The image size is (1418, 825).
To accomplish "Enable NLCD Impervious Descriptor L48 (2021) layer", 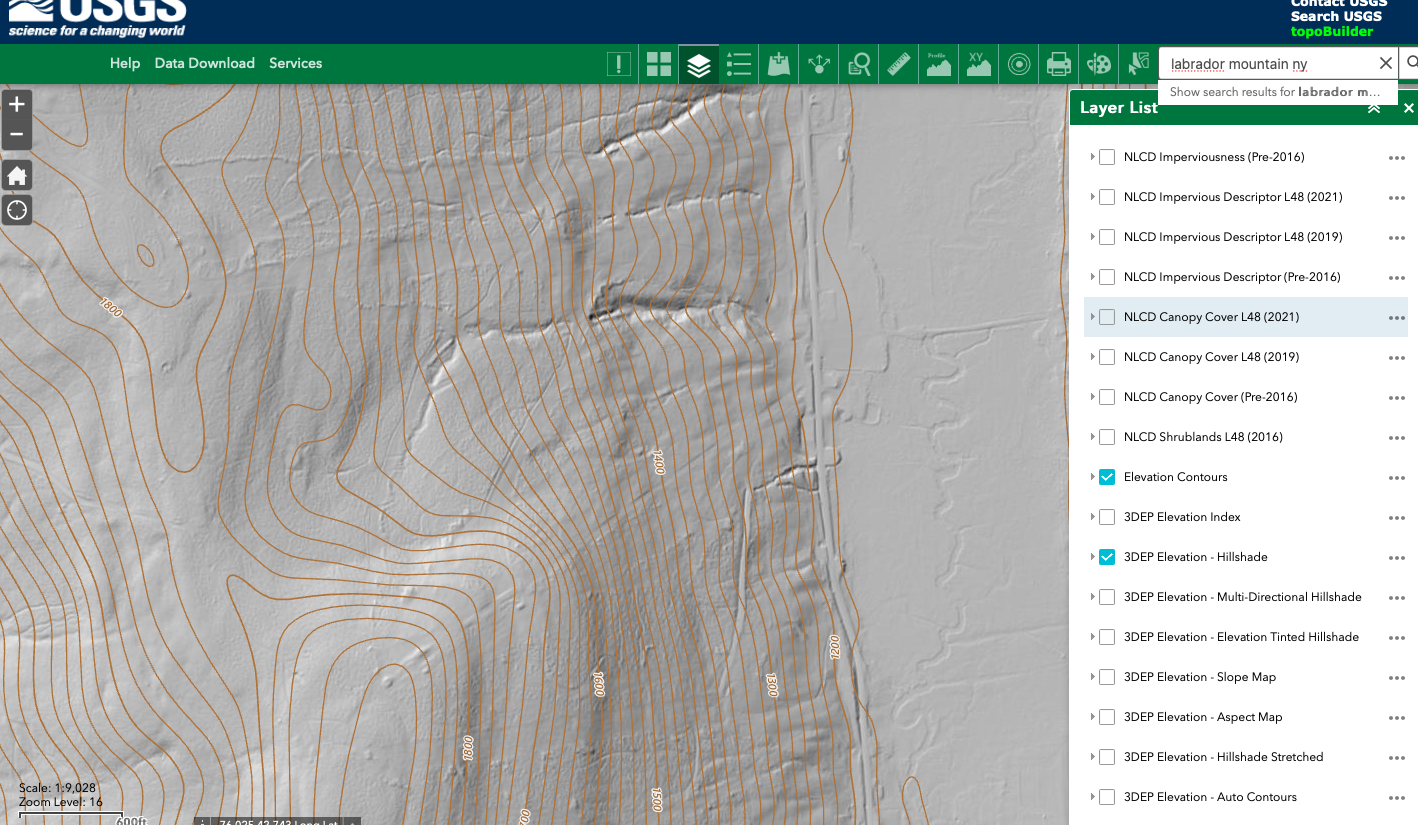I will [x=1107, y=197].
